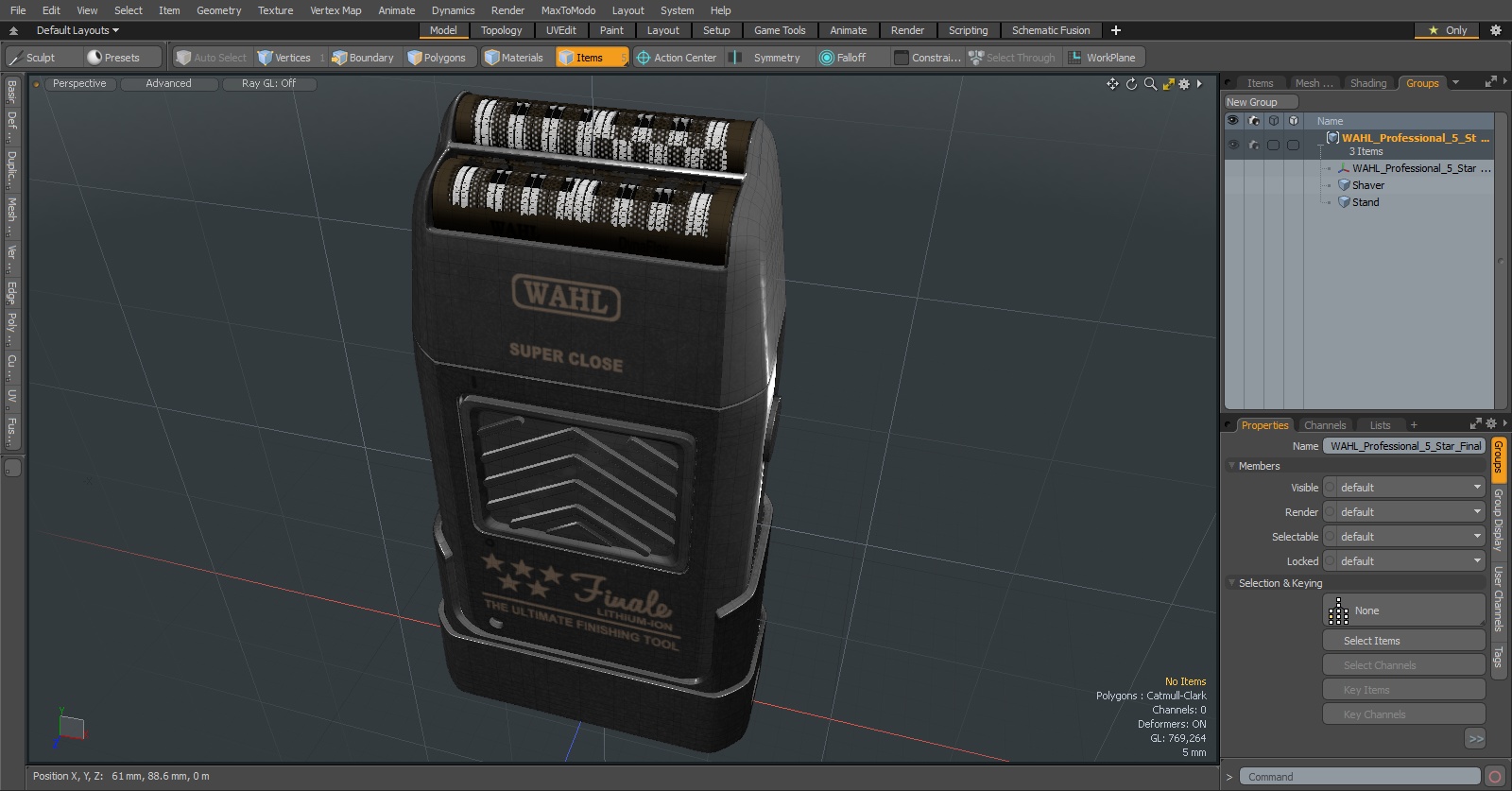1512x791 pixels.
Task: Open the Action Center options
Action: 677,58
